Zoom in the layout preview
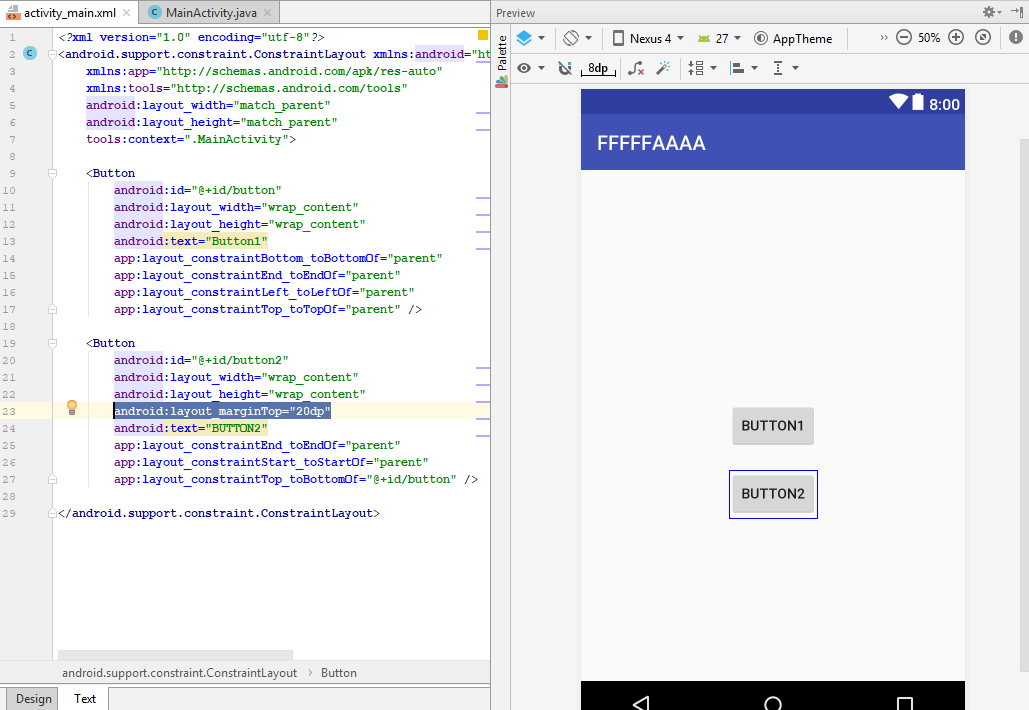This screenshot has height=710, width=1029. tap(956, 37)
